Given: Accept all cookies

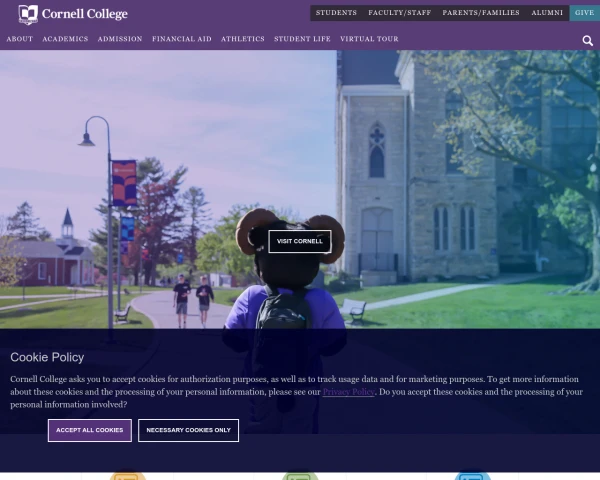Looking at the screenshot, I should 90,430.
